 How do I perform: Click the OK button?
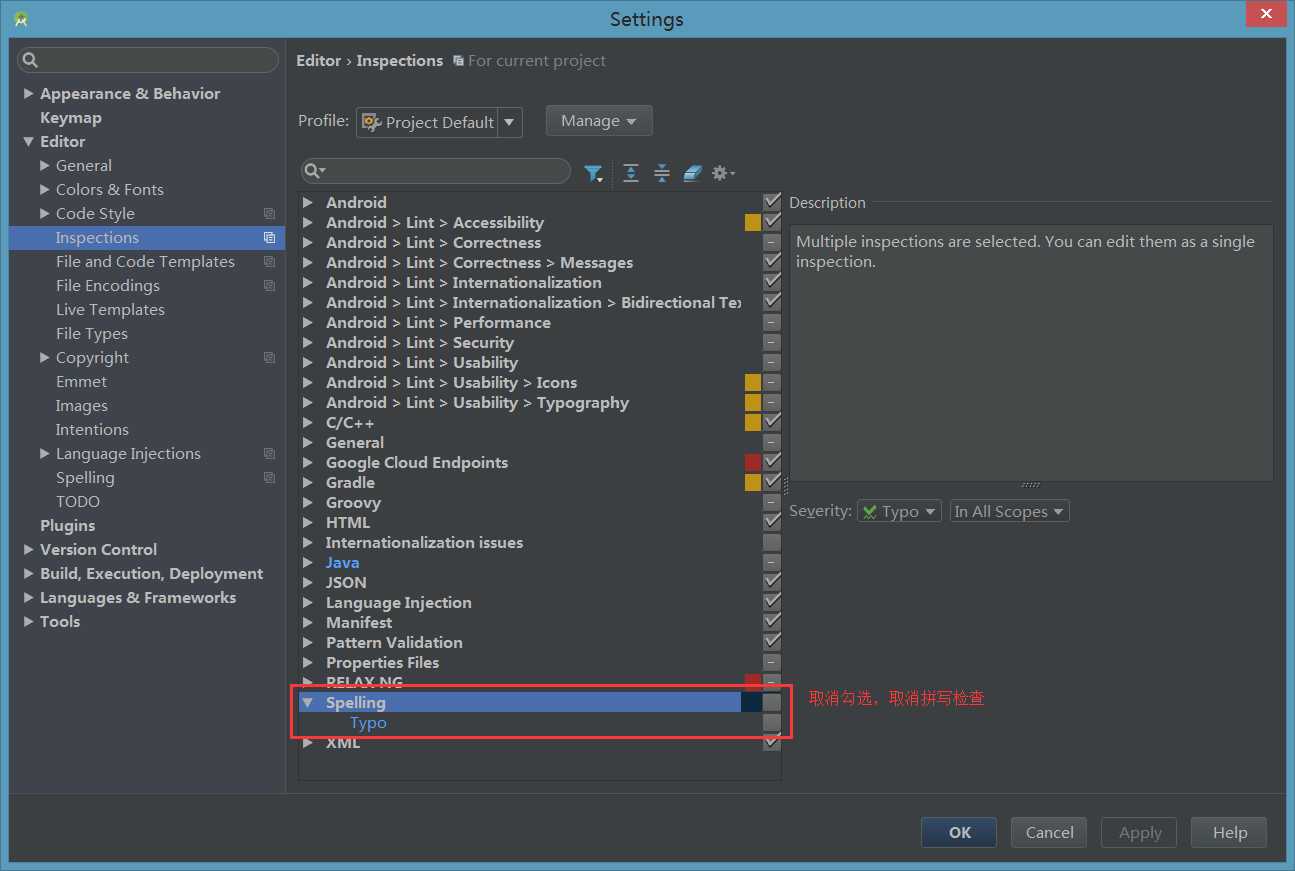(x=959, y=832)
